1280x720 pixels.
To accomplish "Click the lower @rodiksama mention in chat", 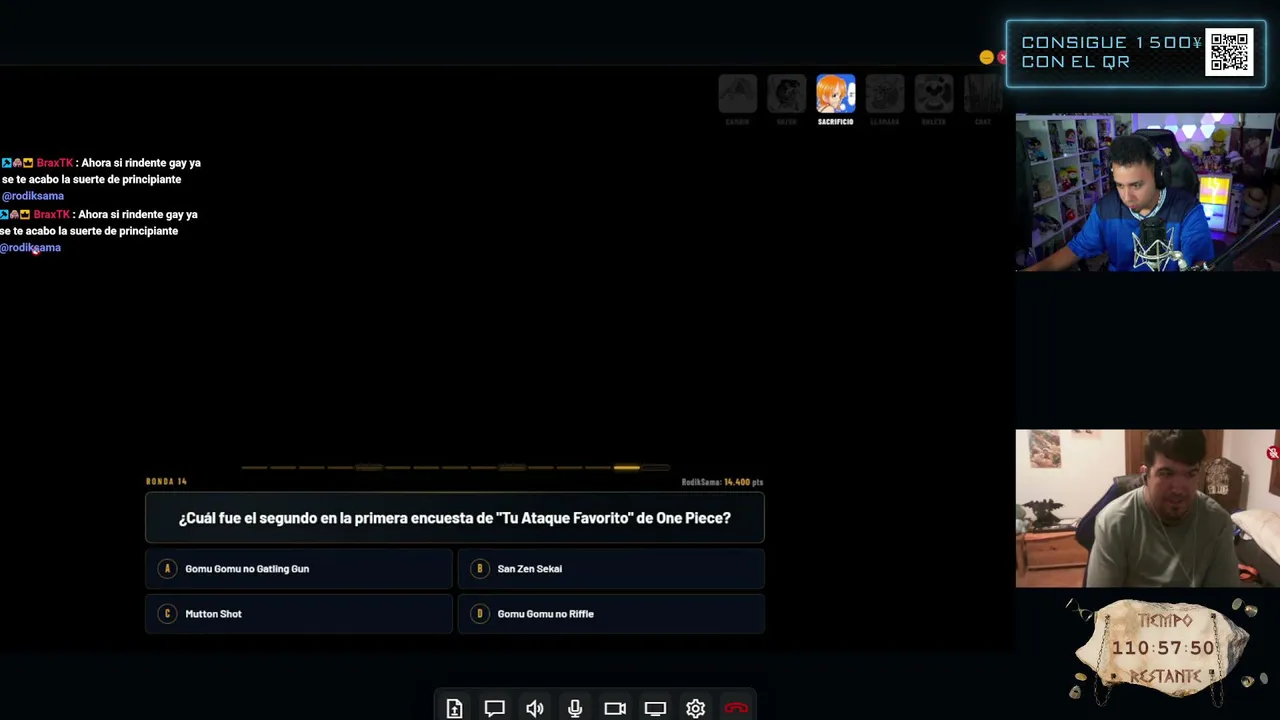I will tap(30, 248).
